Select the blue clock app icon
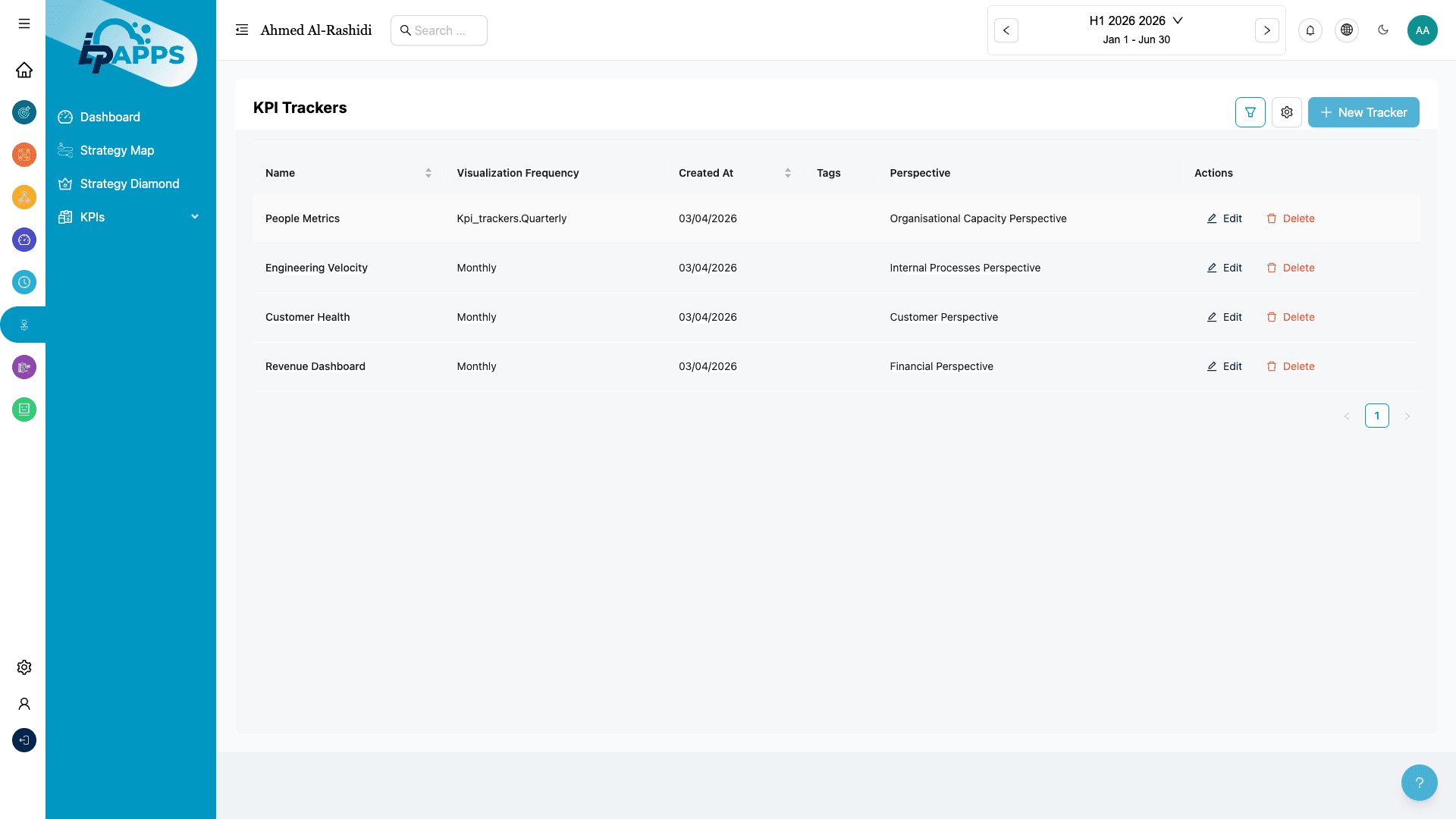Screen dimensions: 1456x819 [x=24, y=282]
